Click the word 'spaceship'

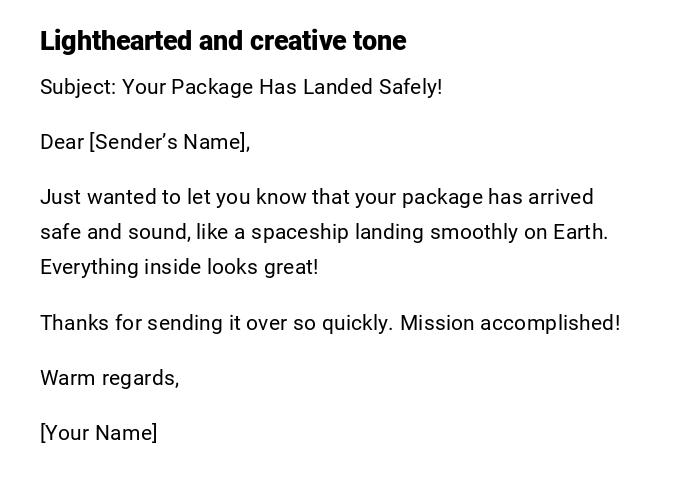coord(300,232)
